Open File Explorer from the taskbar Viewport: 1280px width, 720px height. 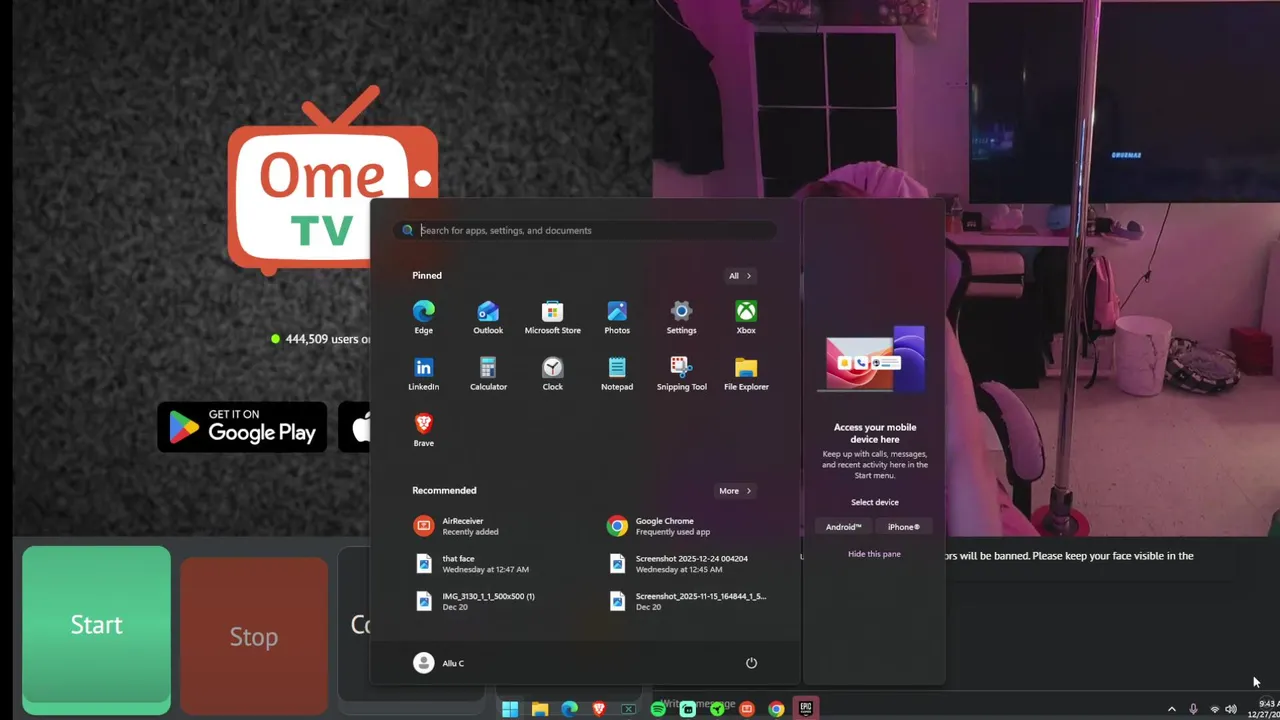[x=540, y=709]
